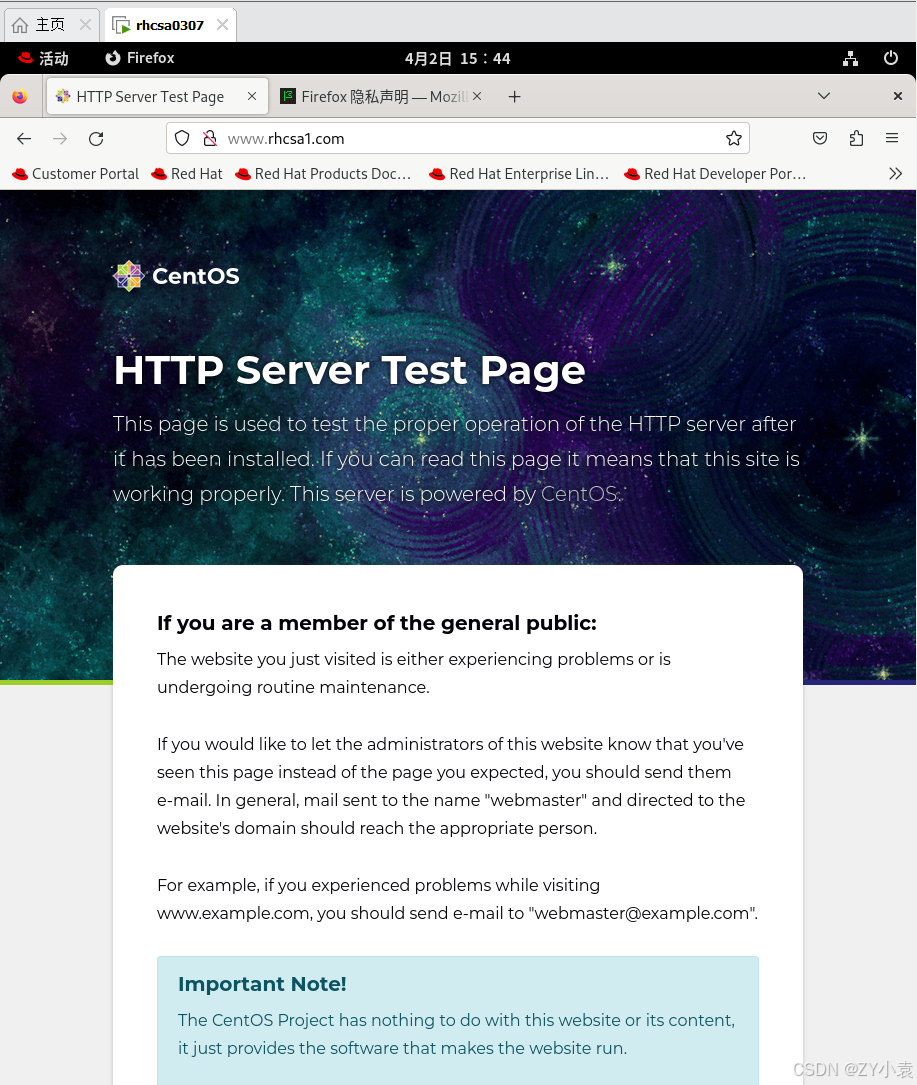Click the www.rhcsa1.com address field

click(457, 138)
